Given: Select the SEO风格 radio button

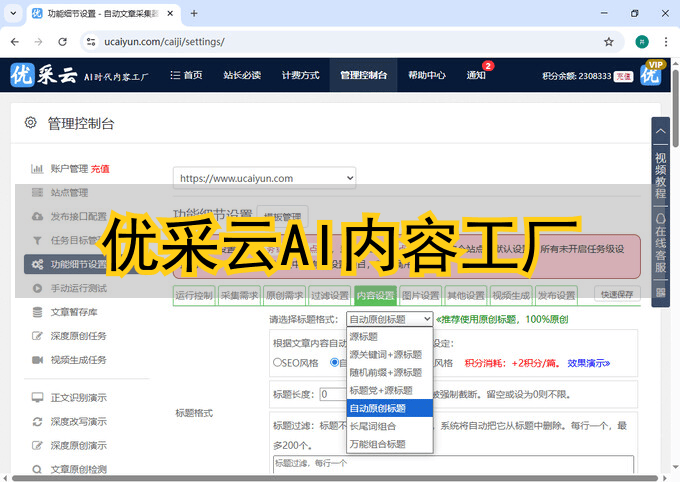Looking at the screenshot, I should [278, 363].
